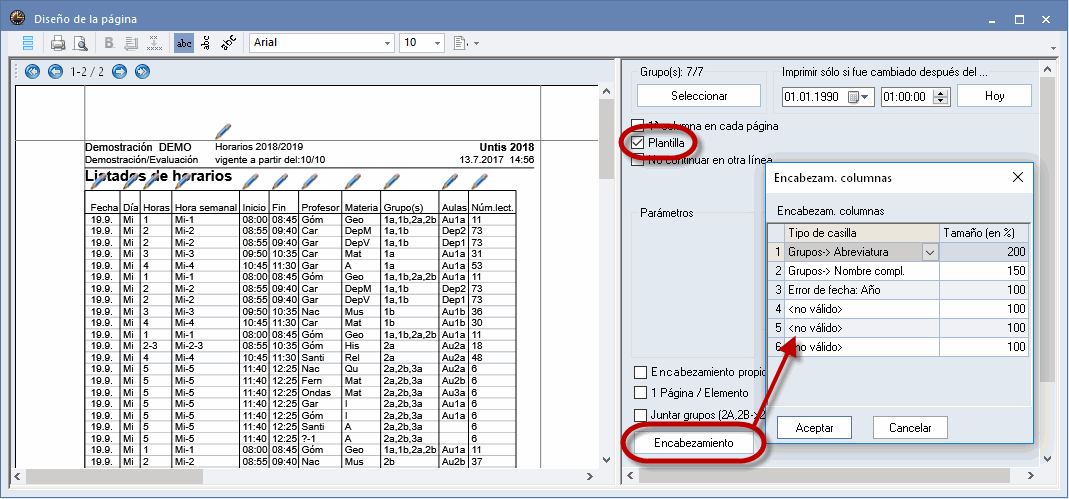Click size value 150 in row 2
1069x499 pixels.
pos(984,271)
